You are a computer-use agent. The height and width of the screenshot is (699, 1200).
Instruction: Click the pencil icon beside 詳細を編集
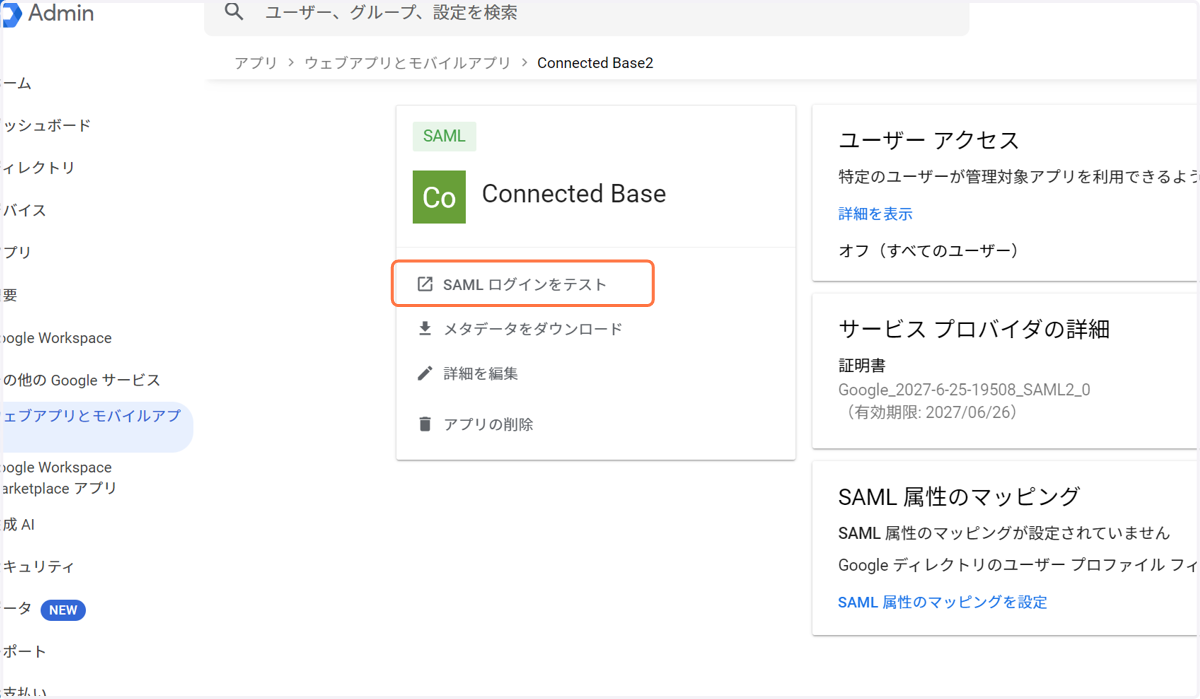point(425,373)
